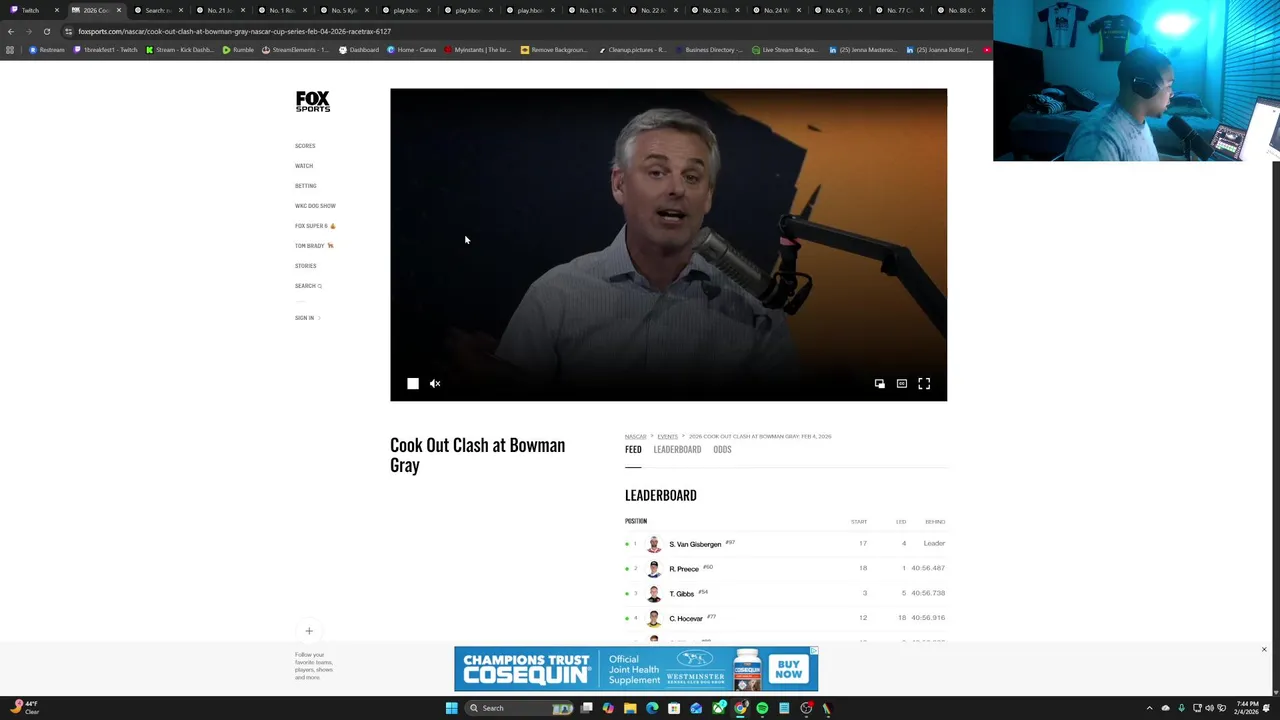Open the taskbar clock and date
1280x720 pixels.
click(x=1247, y=708)
